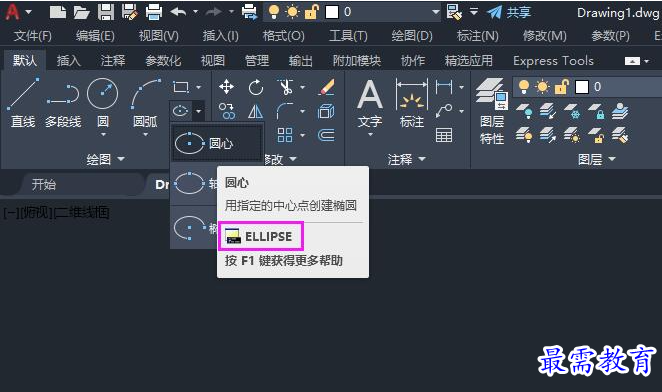Select the Rotate tool icon

(x=255, y=87)
